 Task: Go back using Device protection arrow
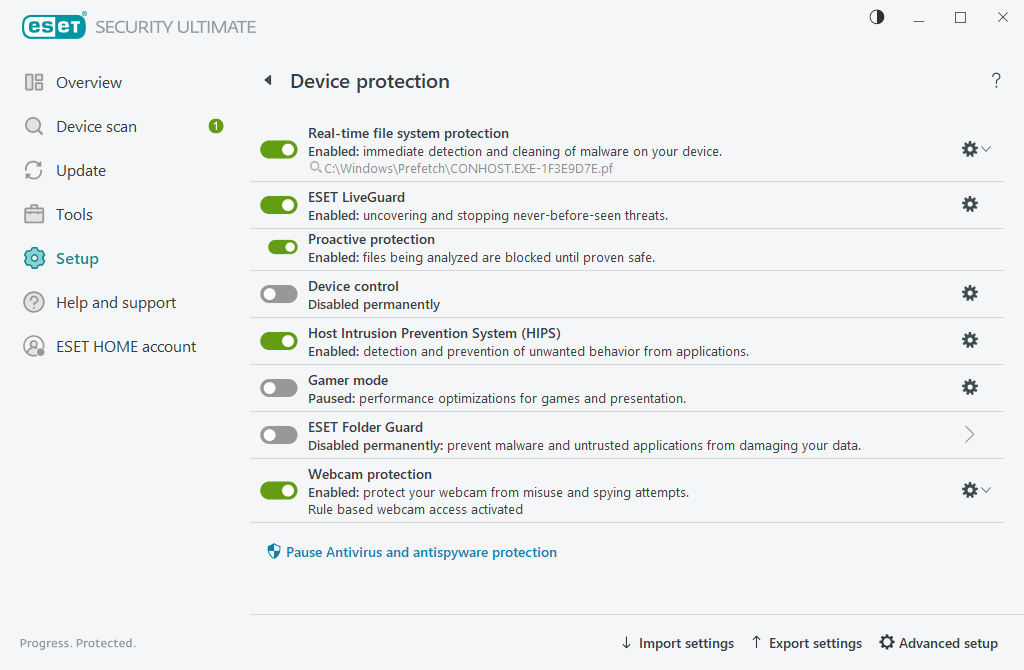pyautogui.click(x=268, y=80)
